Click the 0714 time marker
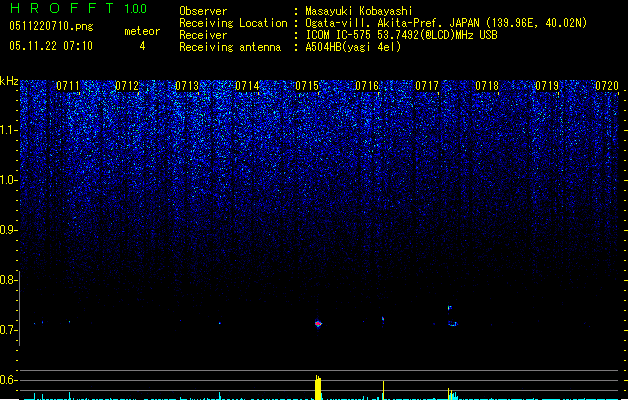Viewport: 629px width, 400px height. 247,86
